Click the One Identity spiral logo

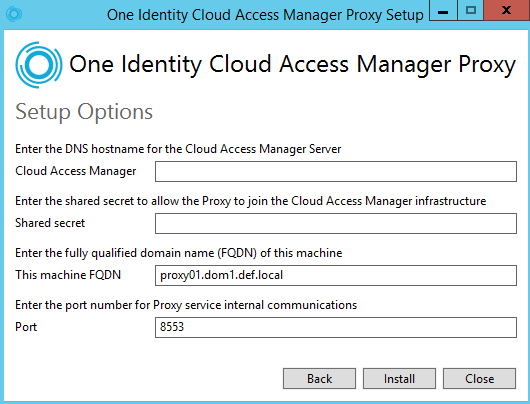39,65
